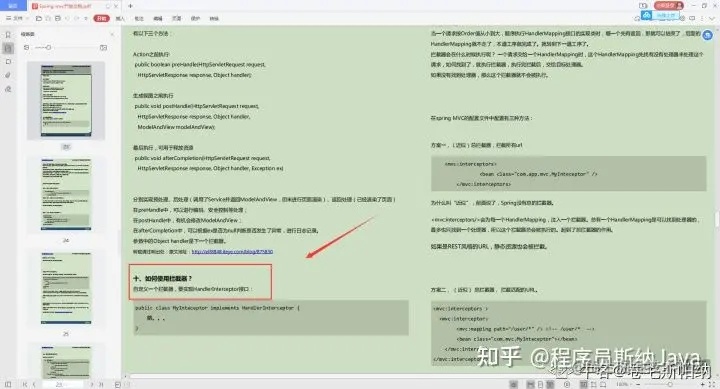
Task: Open the bookmarks panel icon in sidebar
Action: [x=8, y=34]
